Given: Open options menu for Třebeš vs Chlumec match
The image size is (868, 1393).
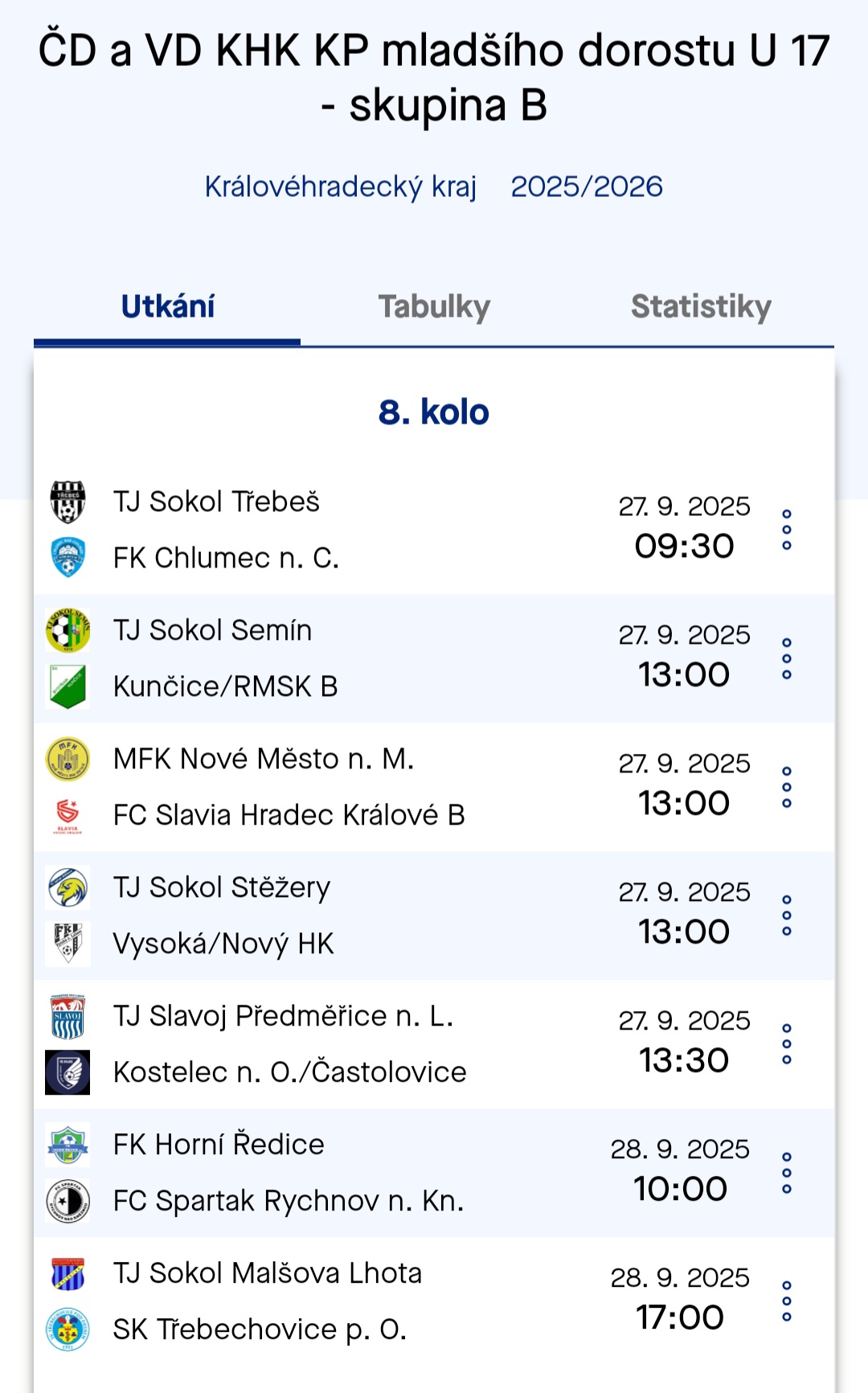Looking at the screenshot, I should (787, 530).
